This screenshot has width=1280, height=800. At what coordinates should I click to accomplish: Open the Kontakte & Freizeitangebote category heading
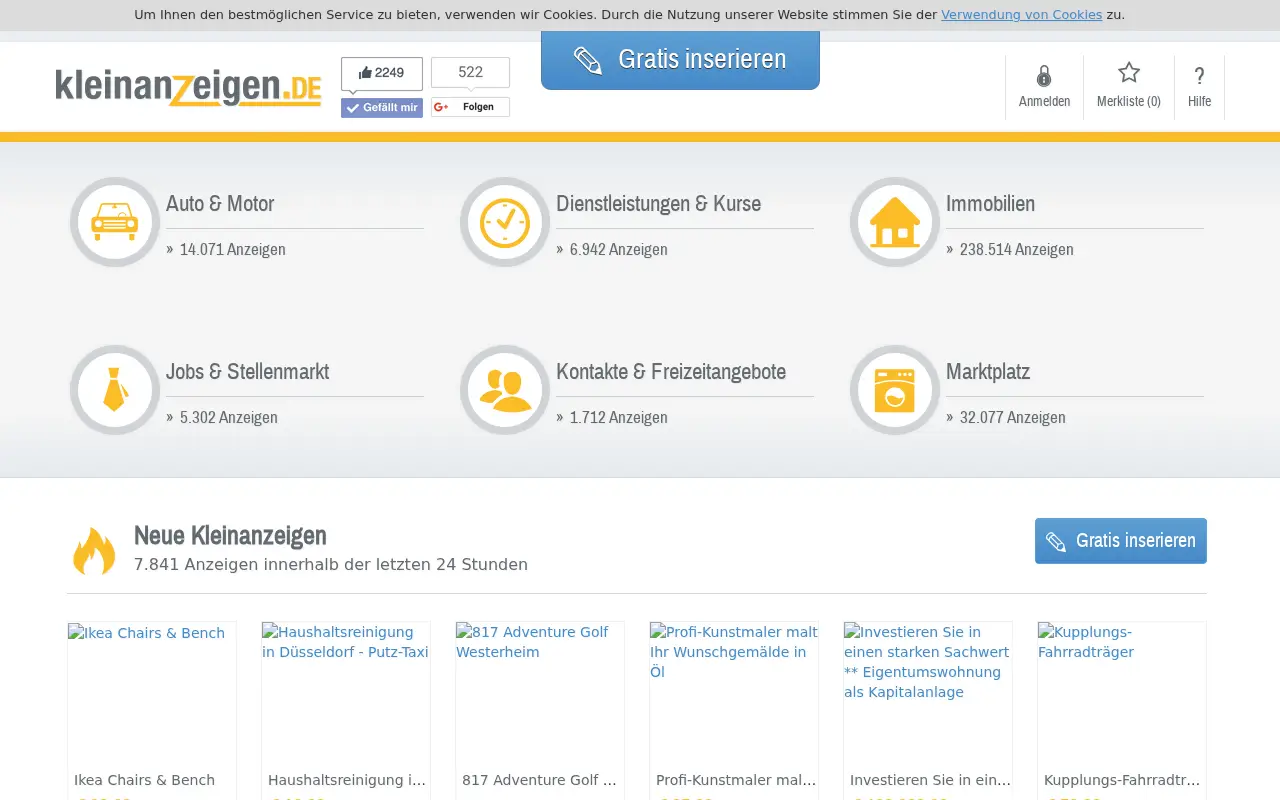point(671,371)
